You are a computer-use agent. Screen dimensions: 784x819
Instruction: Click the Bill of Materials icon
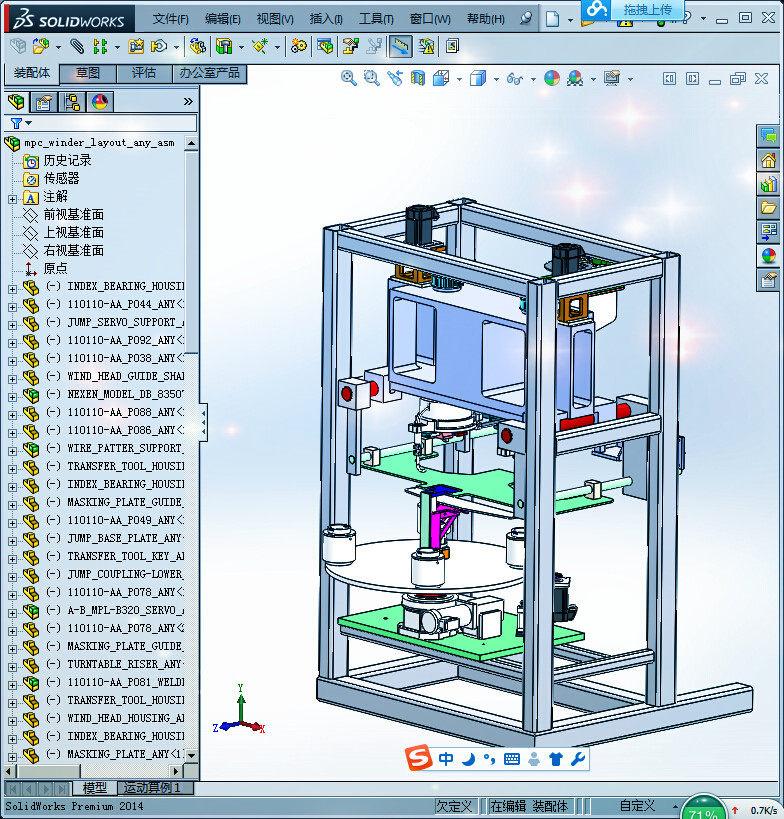[x=325, y=46]
